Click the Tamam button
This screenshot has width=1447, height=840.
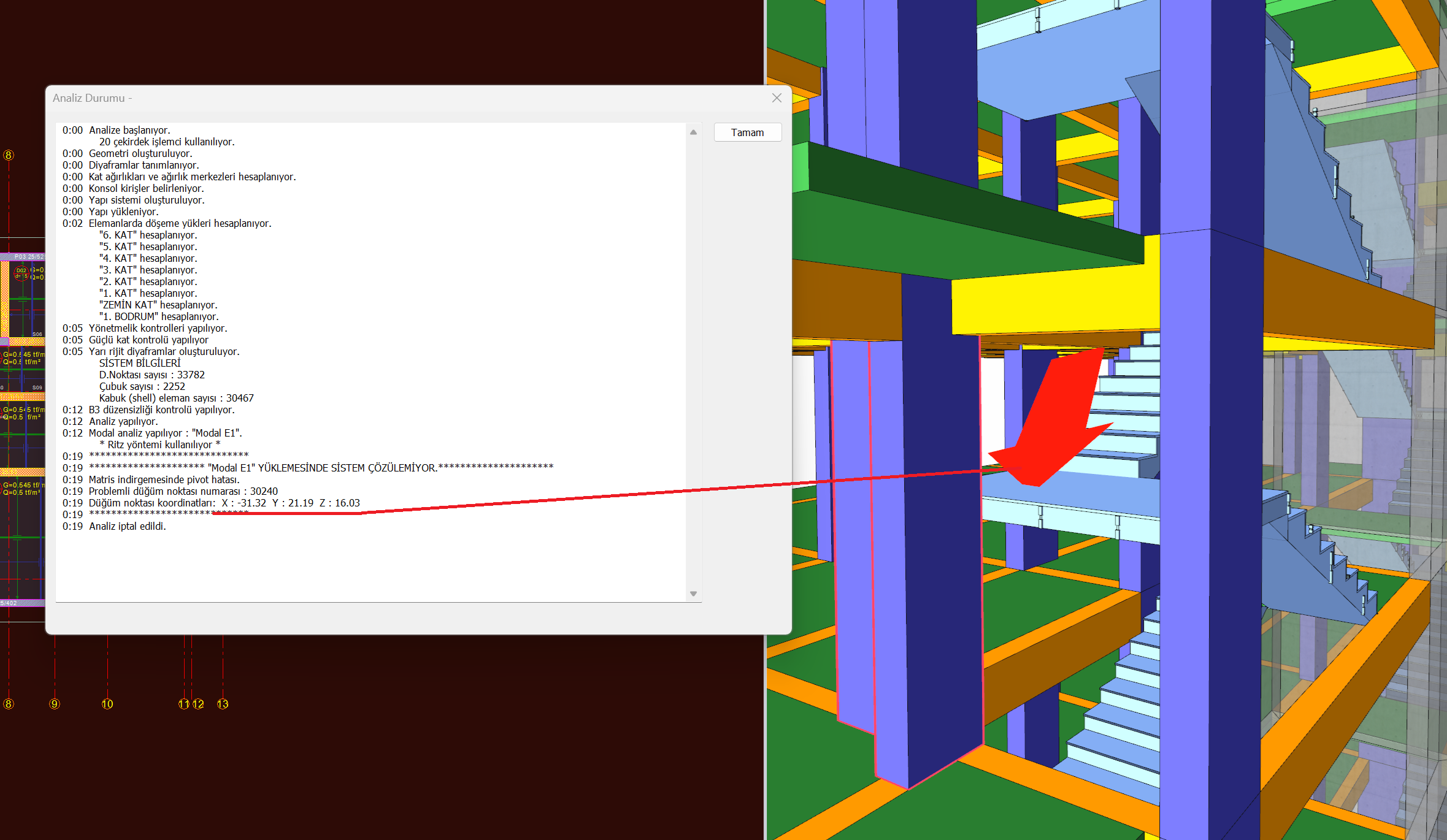point(747,132)
